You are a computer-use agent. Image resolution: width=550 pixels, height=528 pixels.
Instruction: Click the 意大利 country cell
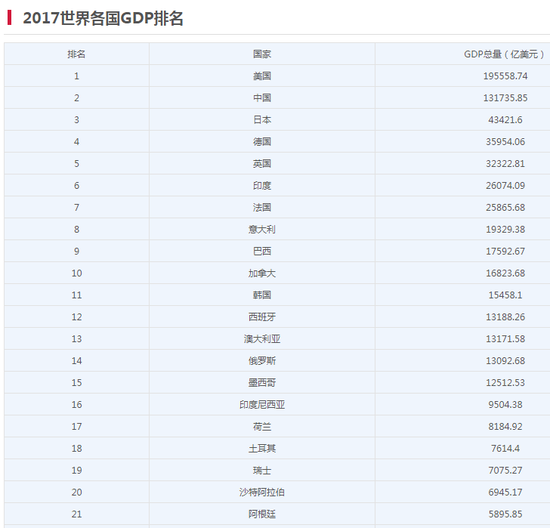coord(262,229)
